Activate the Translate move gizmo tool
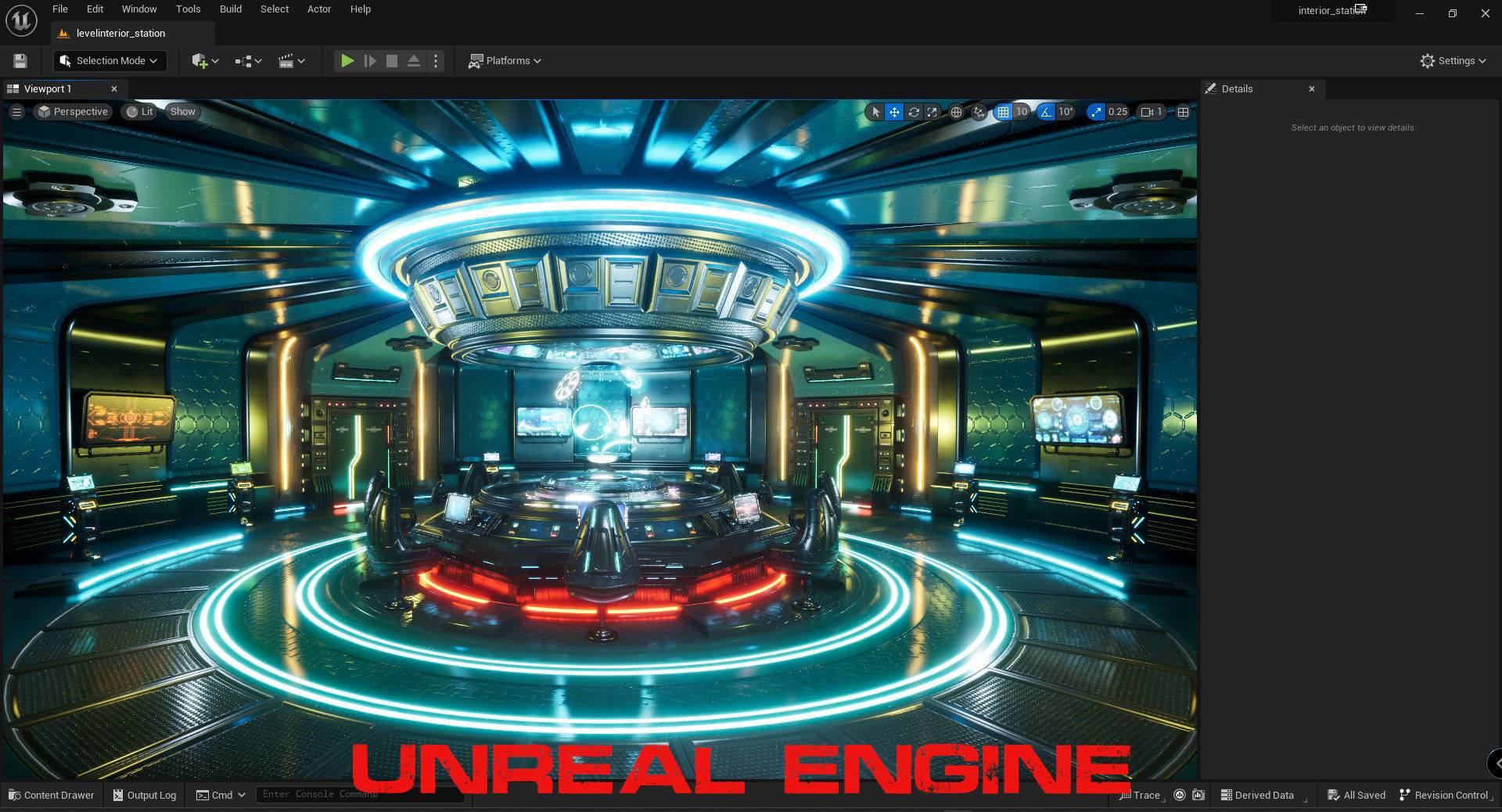Viewport: 1502px width, 812px height. click(894, 112)
